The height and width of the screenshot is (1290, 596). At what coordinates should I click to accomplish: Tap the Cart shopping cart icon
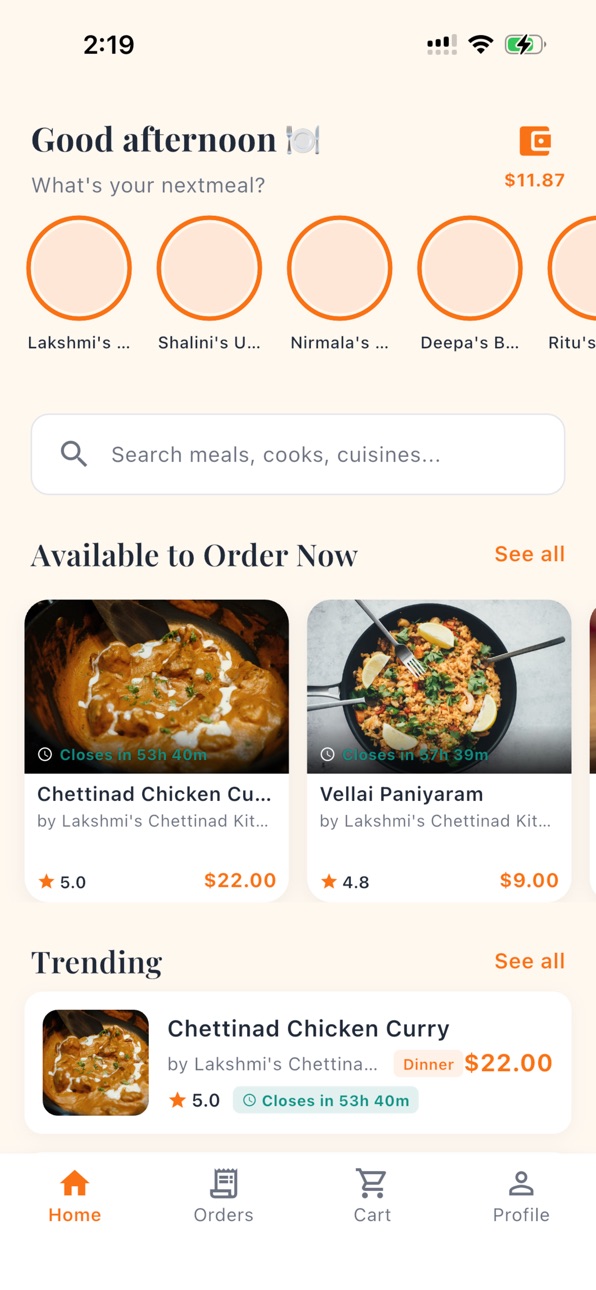tap(372, 1184)
